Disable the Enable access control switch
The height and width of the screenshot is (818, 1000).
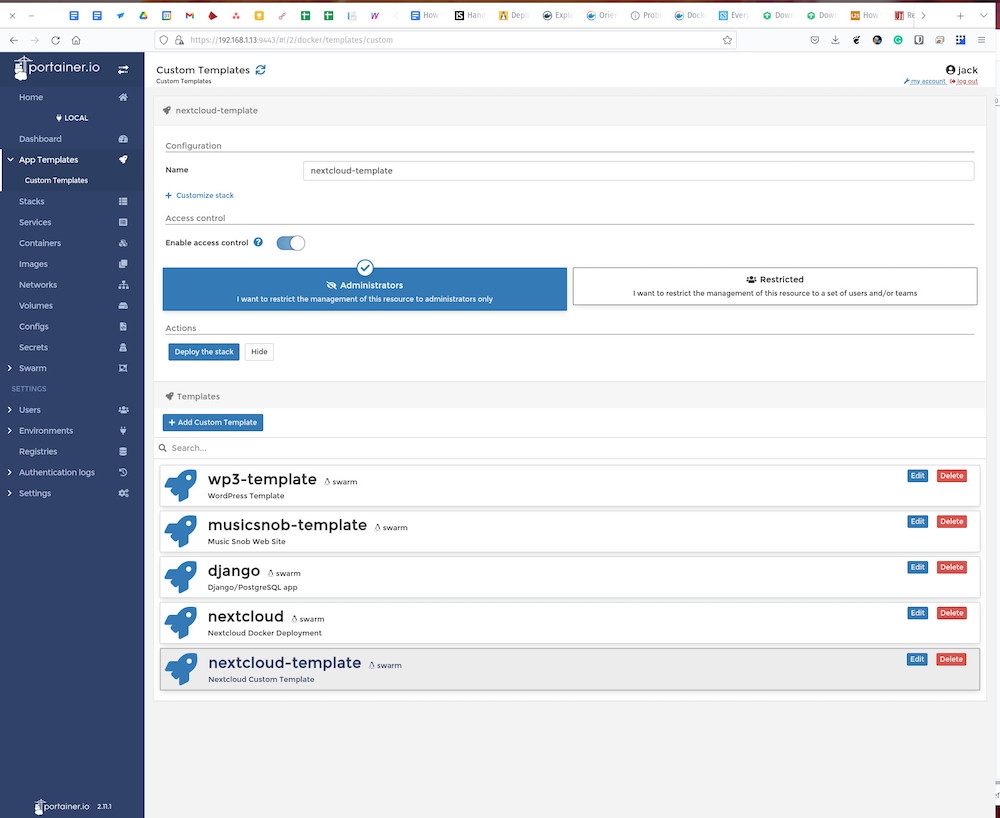point(290,242)
